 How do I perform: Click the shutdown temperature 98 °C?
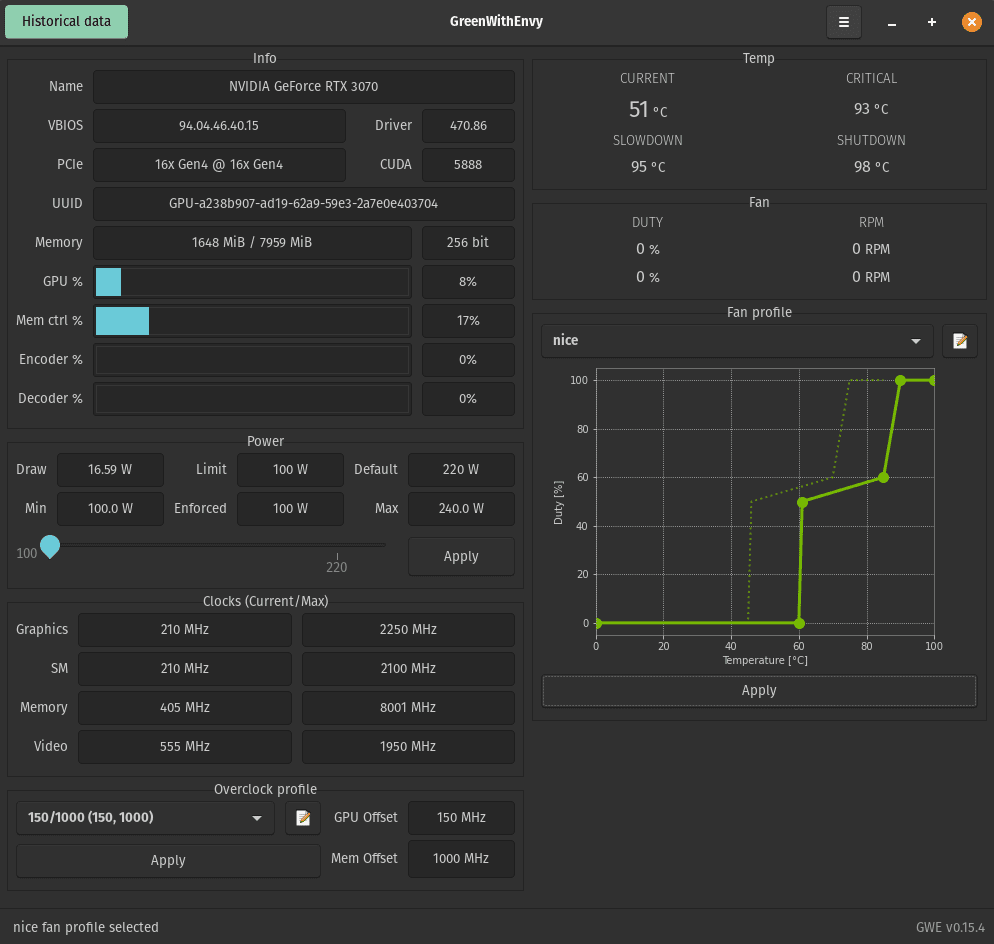[871, 167]
